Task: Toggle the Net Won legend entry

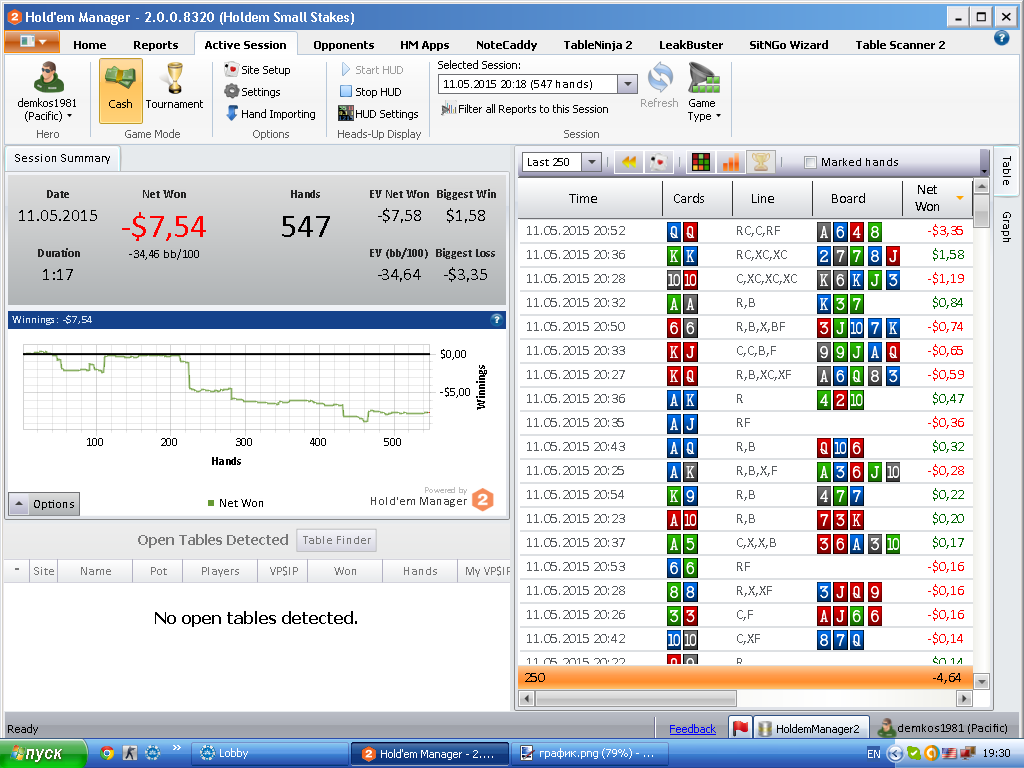Action: pos(235,503)
